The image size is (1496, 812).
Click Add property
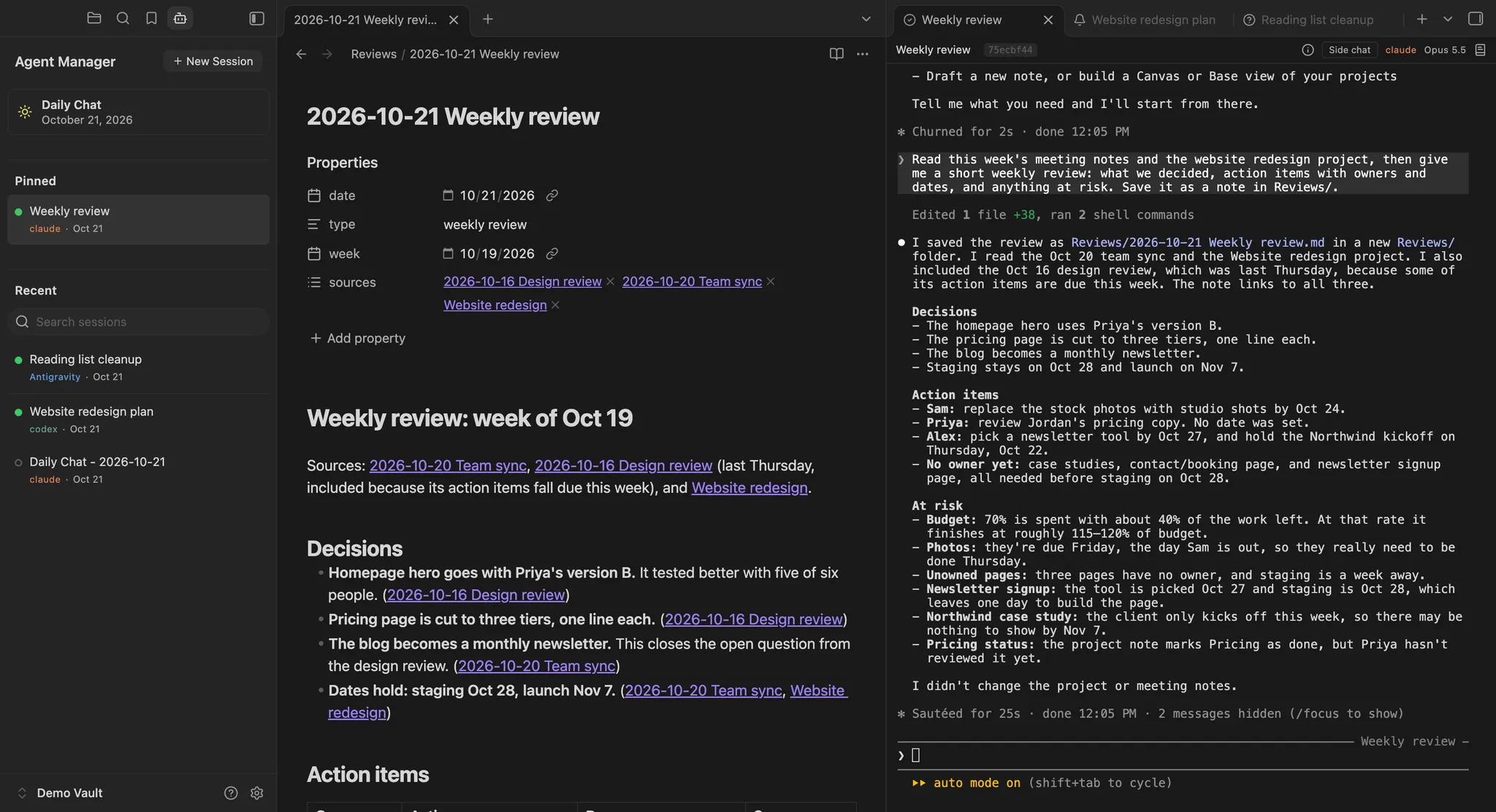(358, 338)
